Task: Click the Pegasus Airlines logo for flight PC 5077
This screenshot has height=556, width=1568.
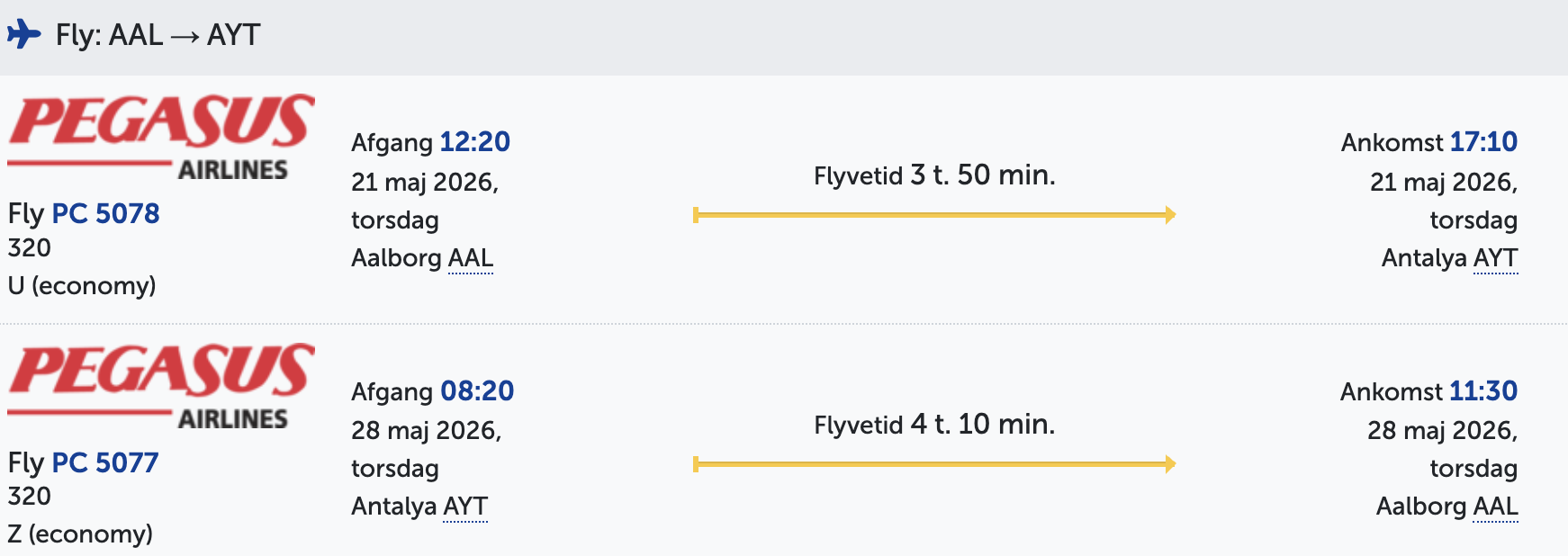Action: coord(161,386)
